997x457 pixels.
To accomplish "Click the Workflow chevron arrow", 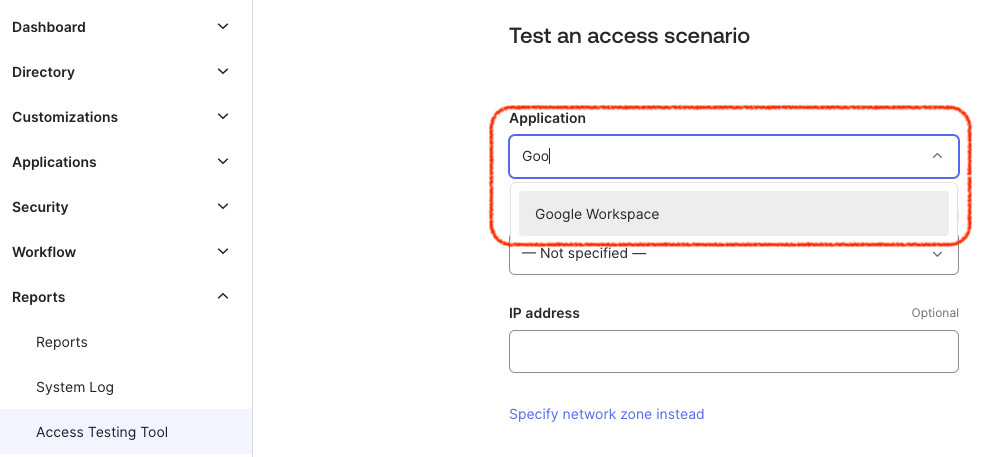I will [223, 252].
